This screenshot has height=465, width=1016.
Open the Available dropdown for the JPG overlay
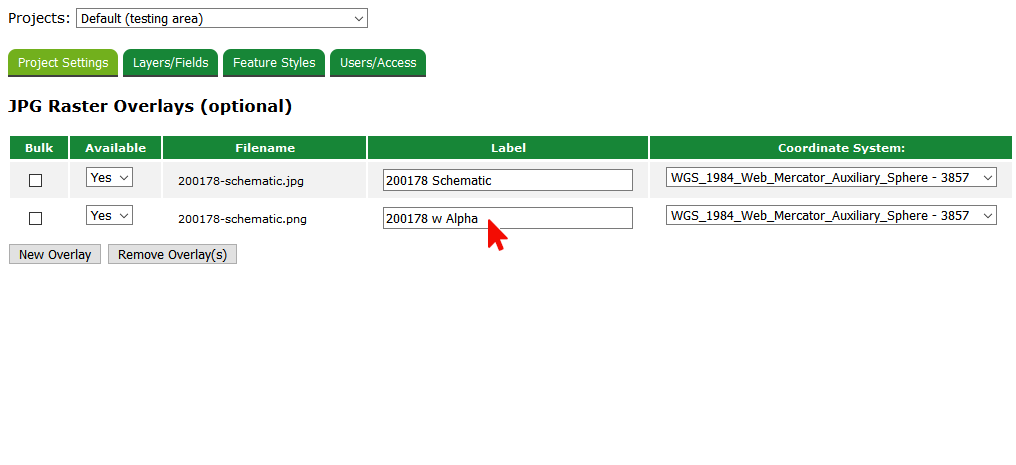109,178
